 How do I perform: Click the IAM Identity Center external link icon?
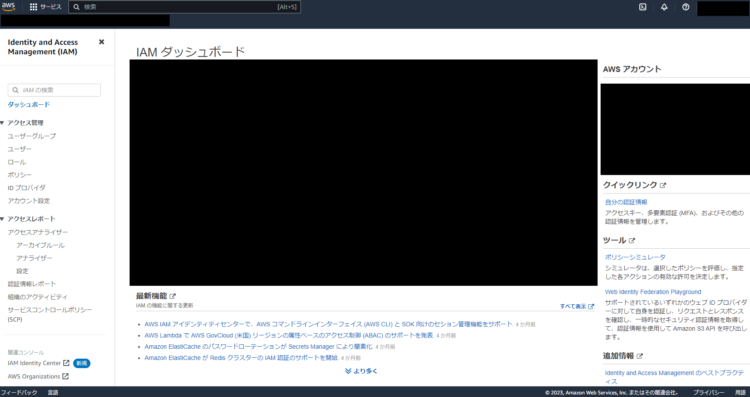click(x=66, y=363)
